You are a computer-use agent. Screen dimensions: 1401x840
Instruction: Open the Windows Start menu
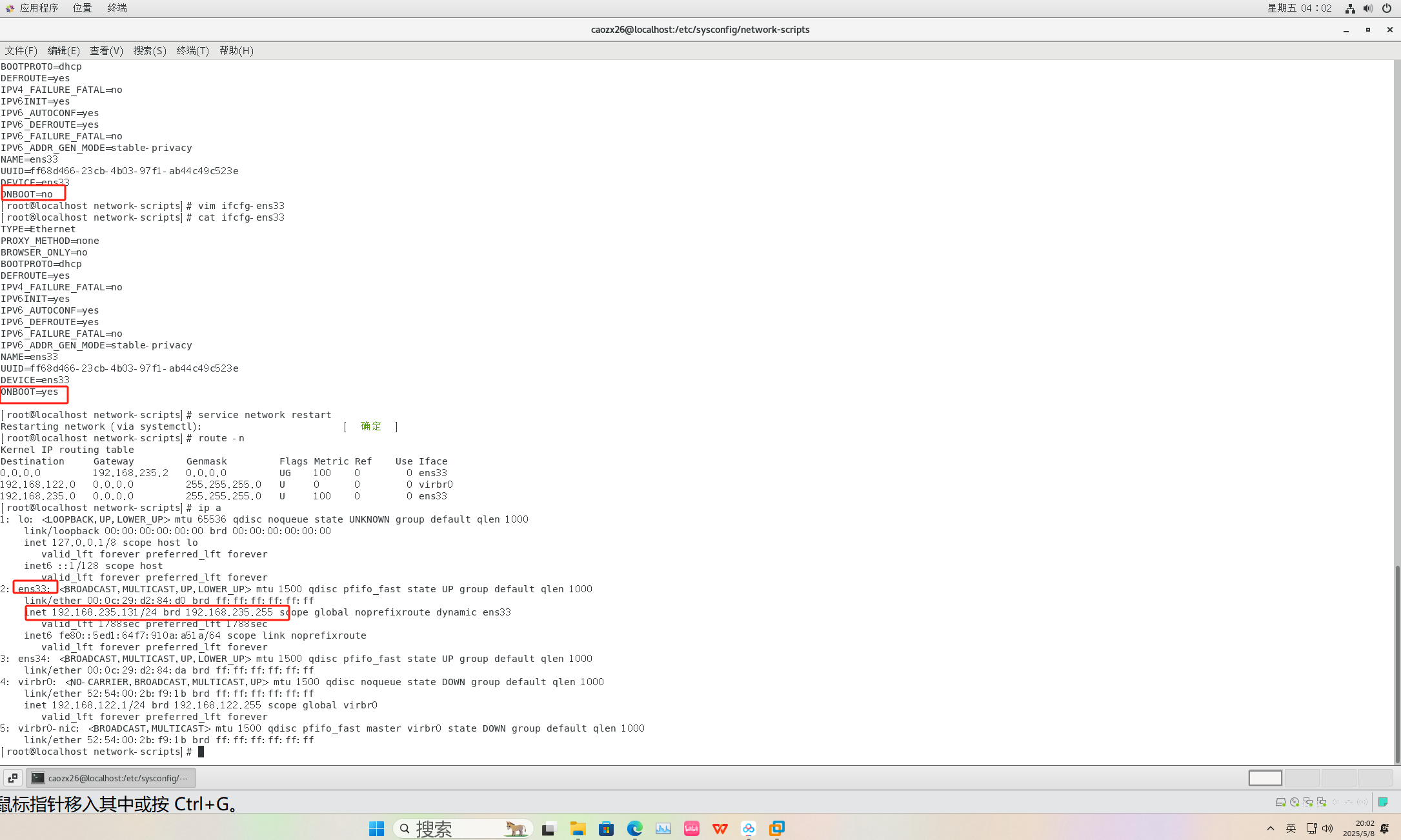point(376,828)
